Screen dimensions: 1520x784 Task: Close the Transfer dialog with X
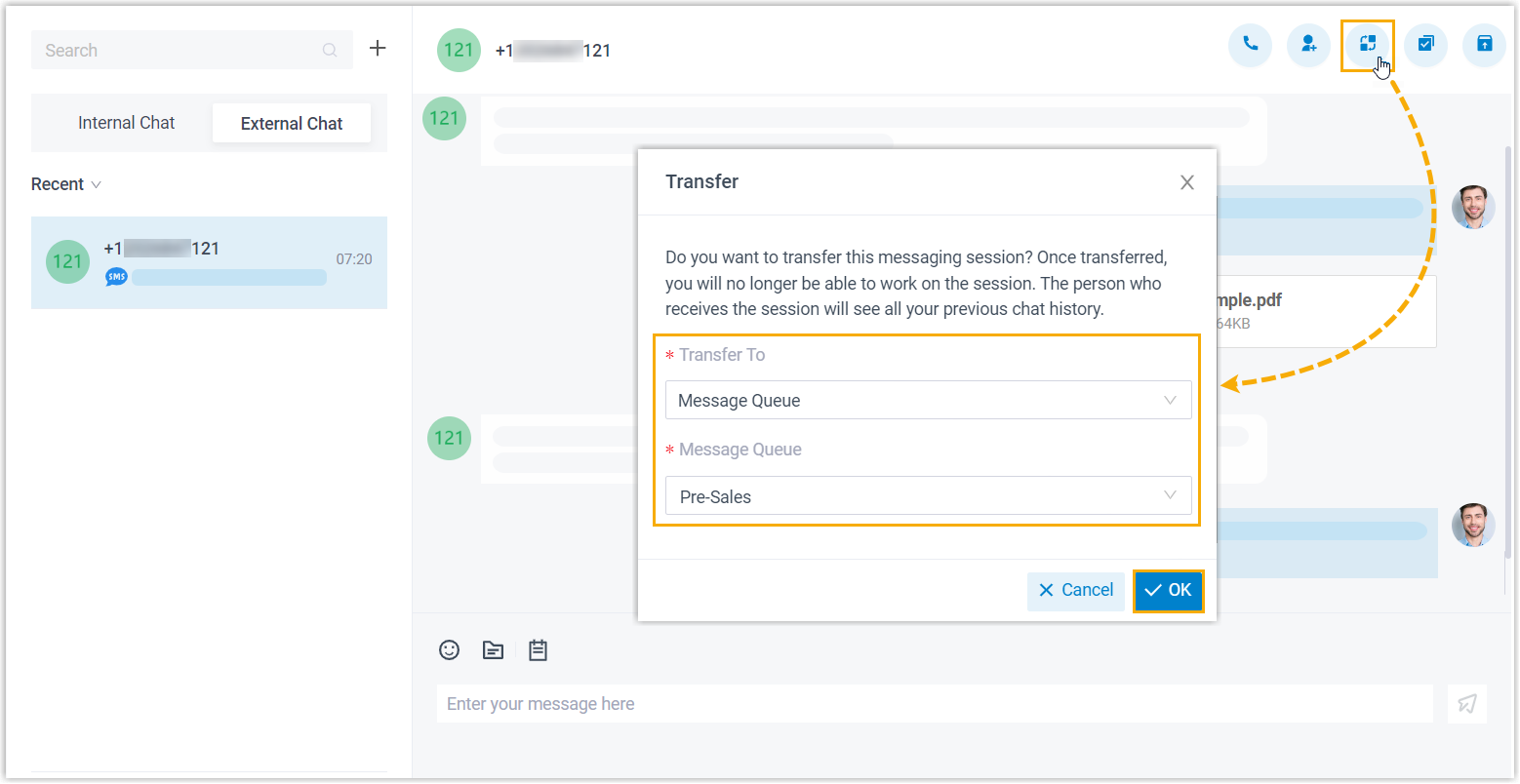point(1186,182)
